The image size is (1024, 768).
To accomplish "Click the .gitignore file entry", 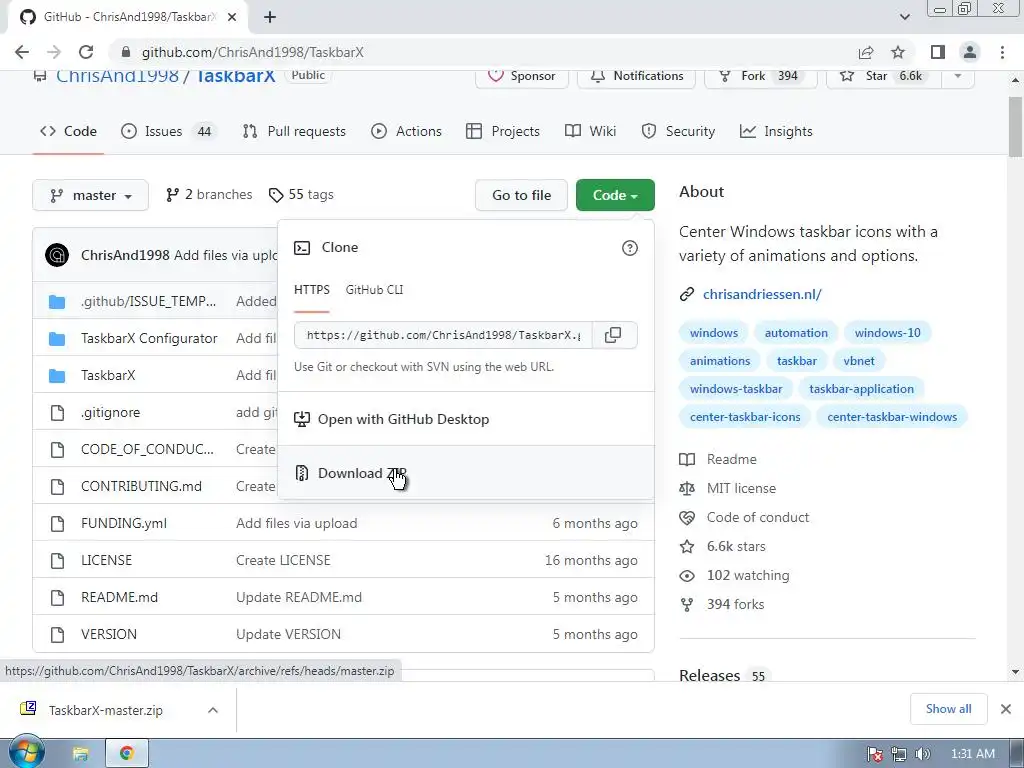I will tap(110, 412).
